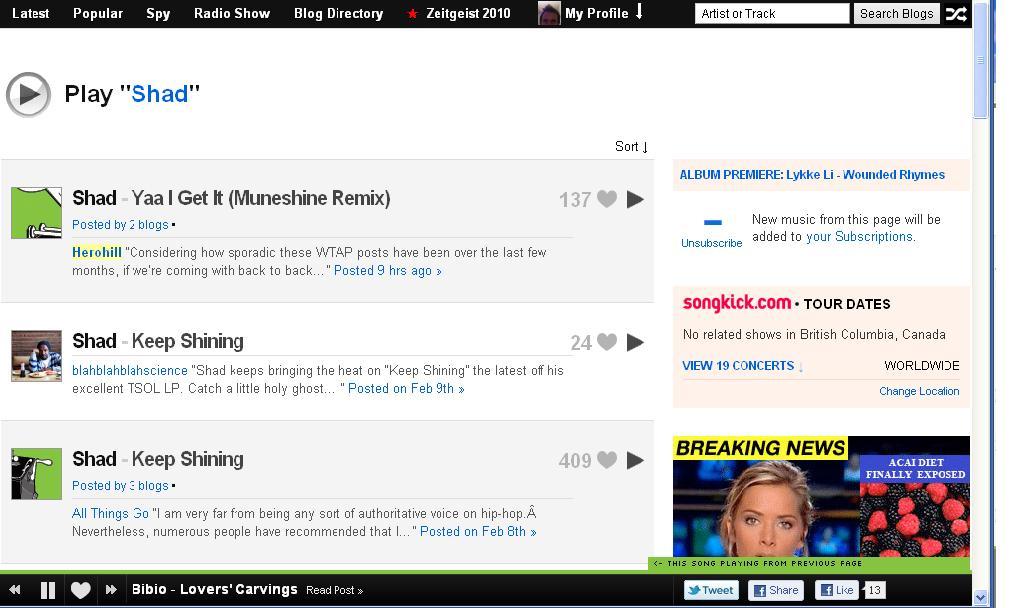1024x608 pixels.
Task: Open Posted on Feb 8th link
Action: click(478, 532)
